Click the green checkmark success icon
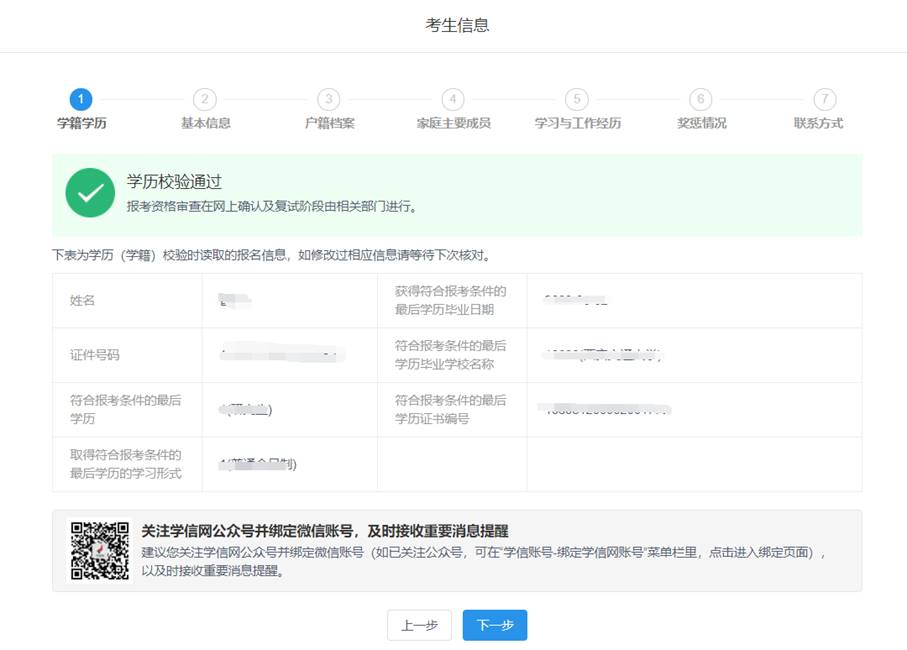Screen dimensions: 907x650 [90, 193]
